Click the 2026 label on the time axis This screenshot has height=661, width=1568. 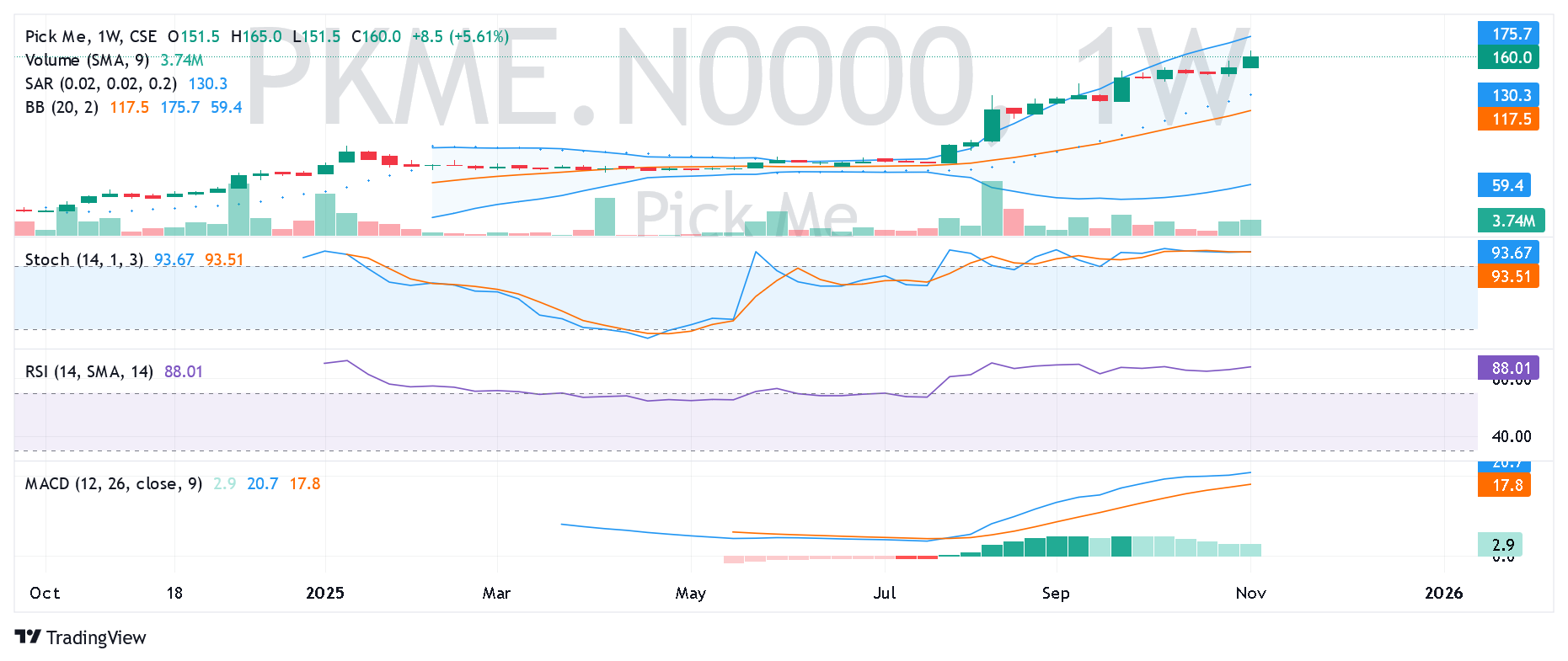(1444, 593)
